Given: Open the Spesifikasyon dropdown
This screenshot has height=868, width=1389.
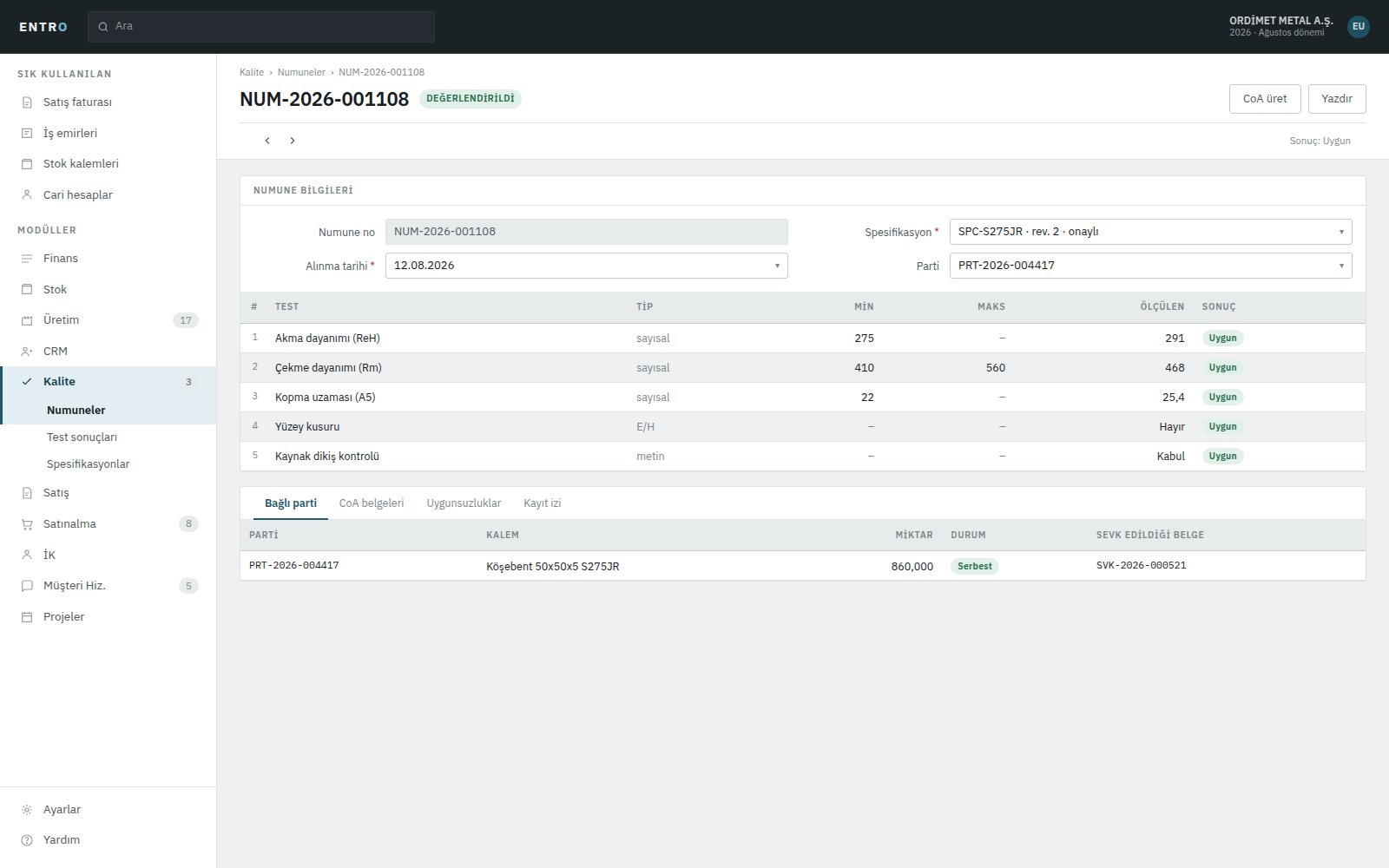Looking at the screenshot, I should 1150,232.
